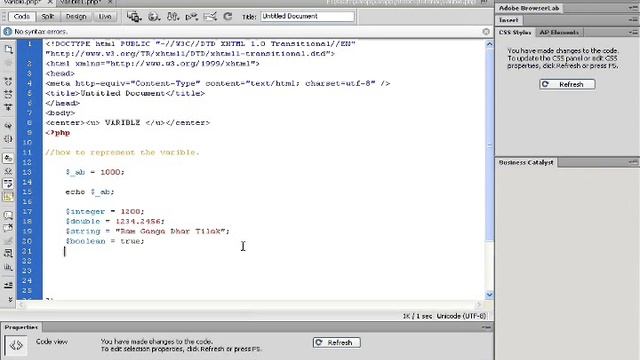The width and height of the screenshot is (640, 360).
Task: Toggle Line Numbers in coding toolbar
Action: [8, 158]
